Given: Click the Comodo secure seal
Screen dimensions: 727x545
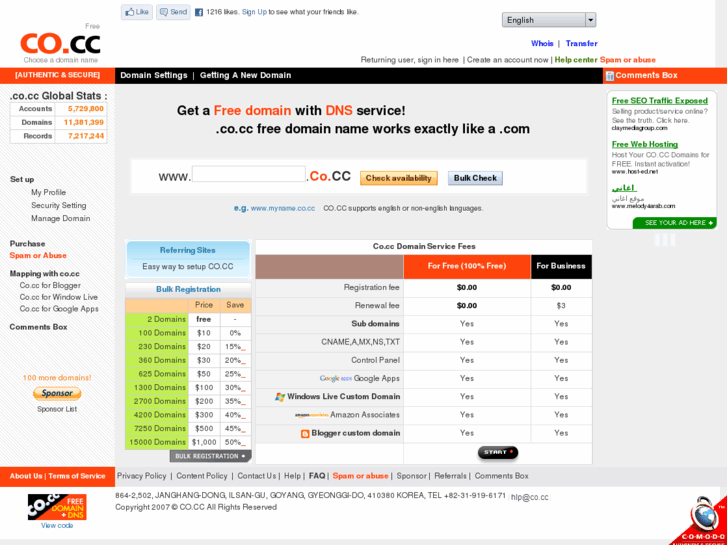Looking at the screenshot, I should tap(701, 520).
